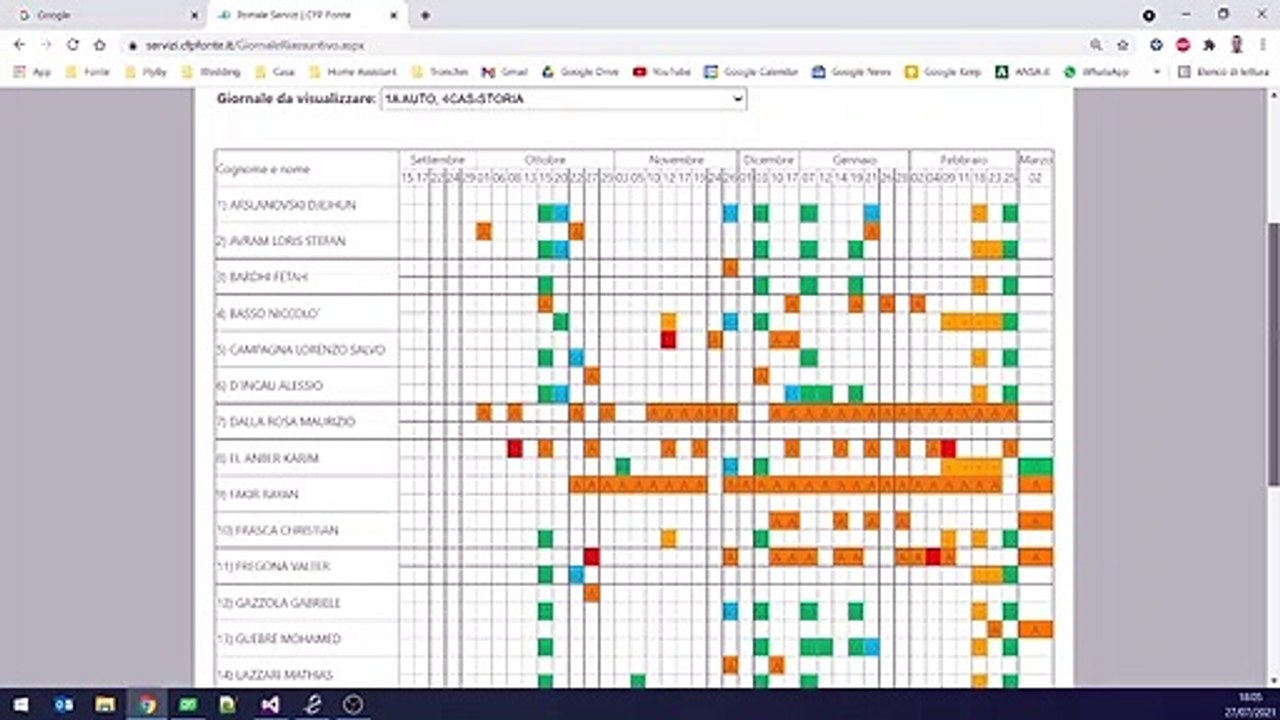The height and width of the screenshot is (720, 1280).
Task: Select the red cell in CAMPAGNA LORENZO row
Action: (668, 340)
